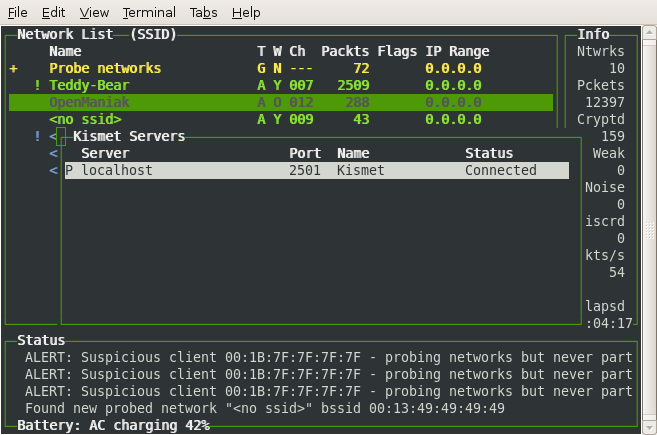Screen dimensions: 657x435
Task: Click the Port column header
Action: coord(305,153)
